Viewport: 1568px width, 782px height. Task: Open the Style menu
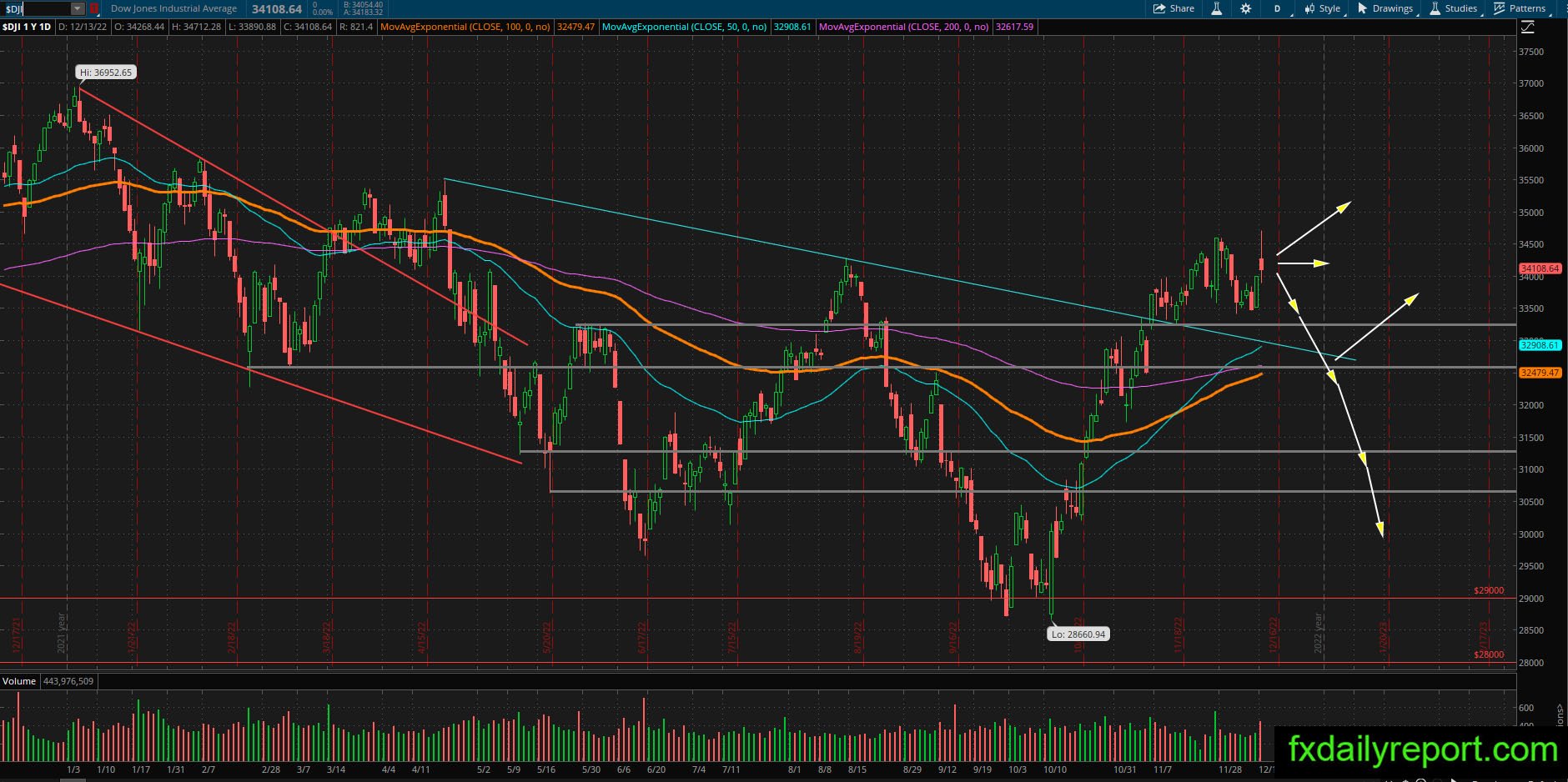pos(1323,8)
